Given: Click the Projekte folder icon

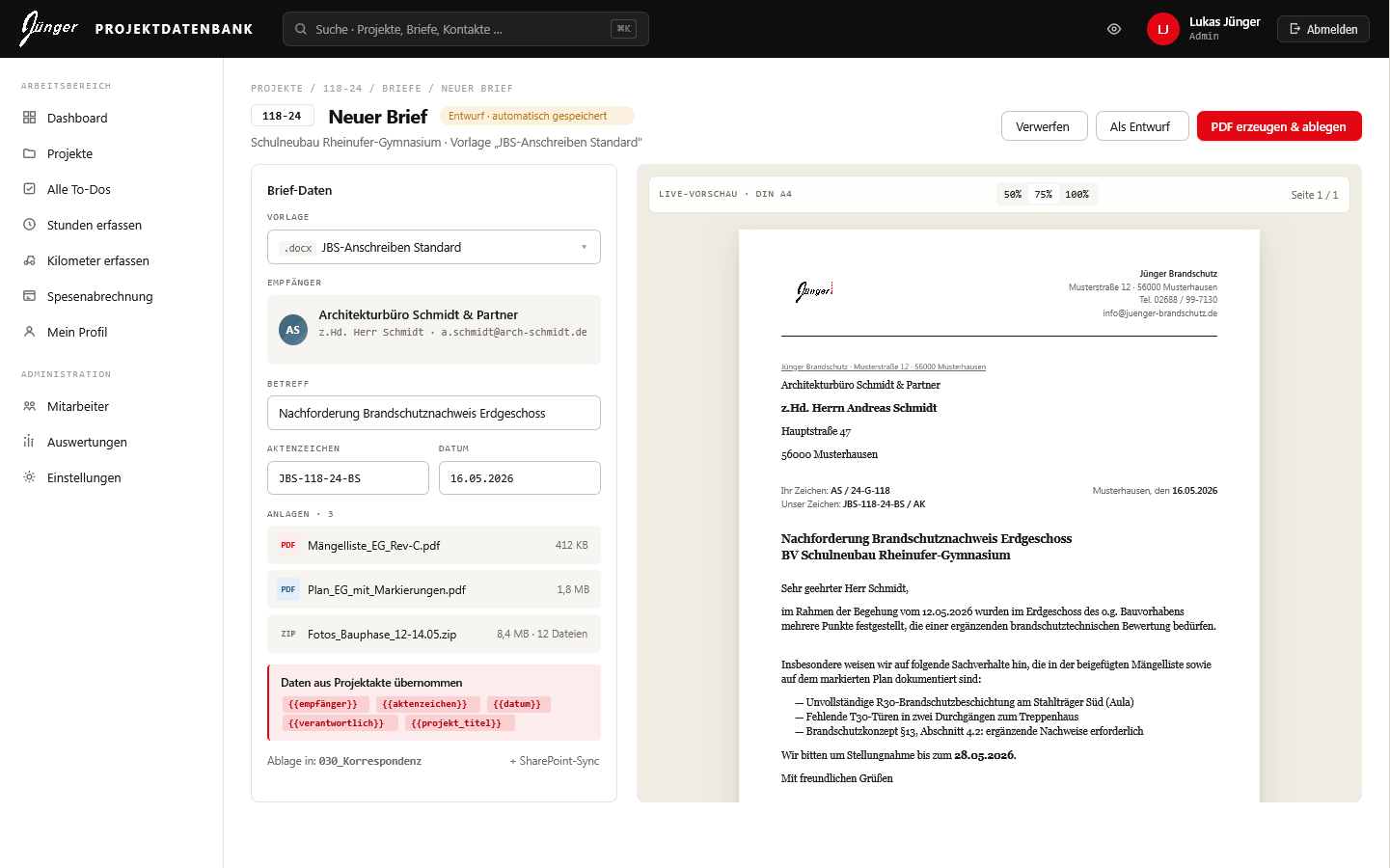Looking at the screenshot, I should coord(29,153).
